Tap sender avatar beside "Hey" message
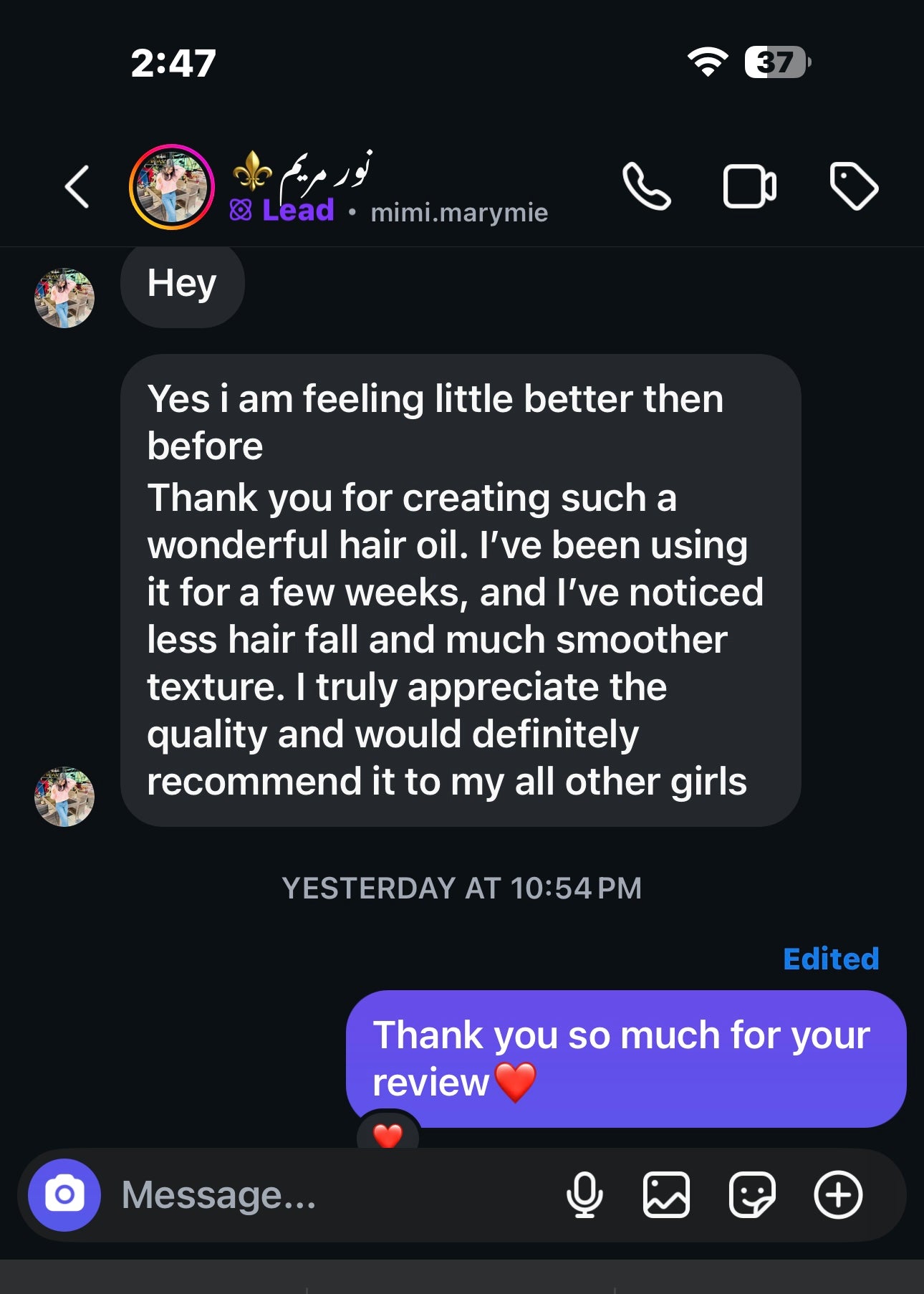 64,298
